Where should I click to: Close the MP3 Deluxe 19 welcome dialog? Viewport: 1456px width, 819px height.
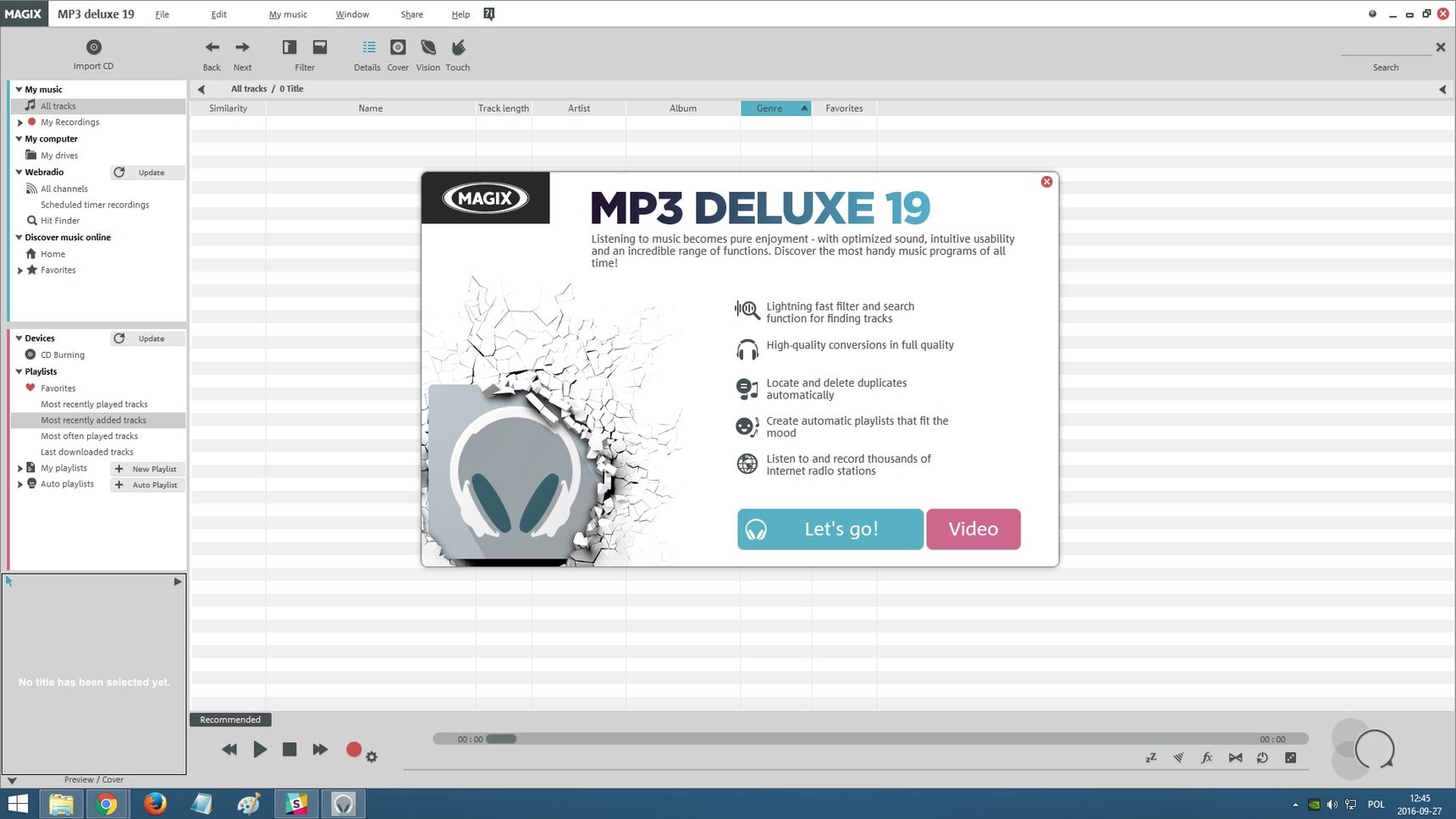tap(1046, 182)
